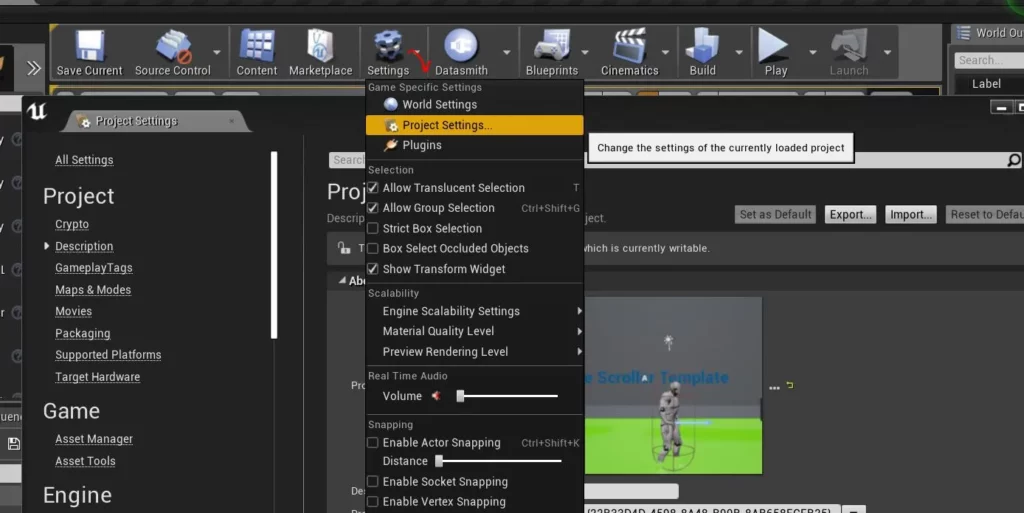Click the Plugins plug icon

pyautogui.click(x=391, y=145)
